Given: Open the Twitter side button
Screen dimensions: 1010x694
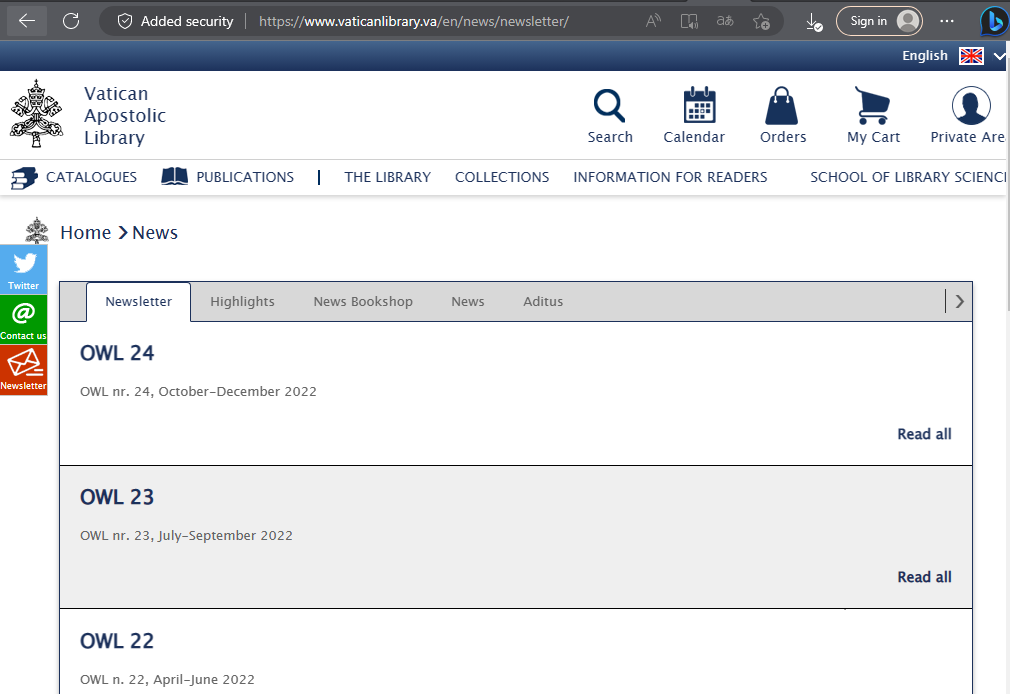Looking at the screenshot, I should coord(24,269).
